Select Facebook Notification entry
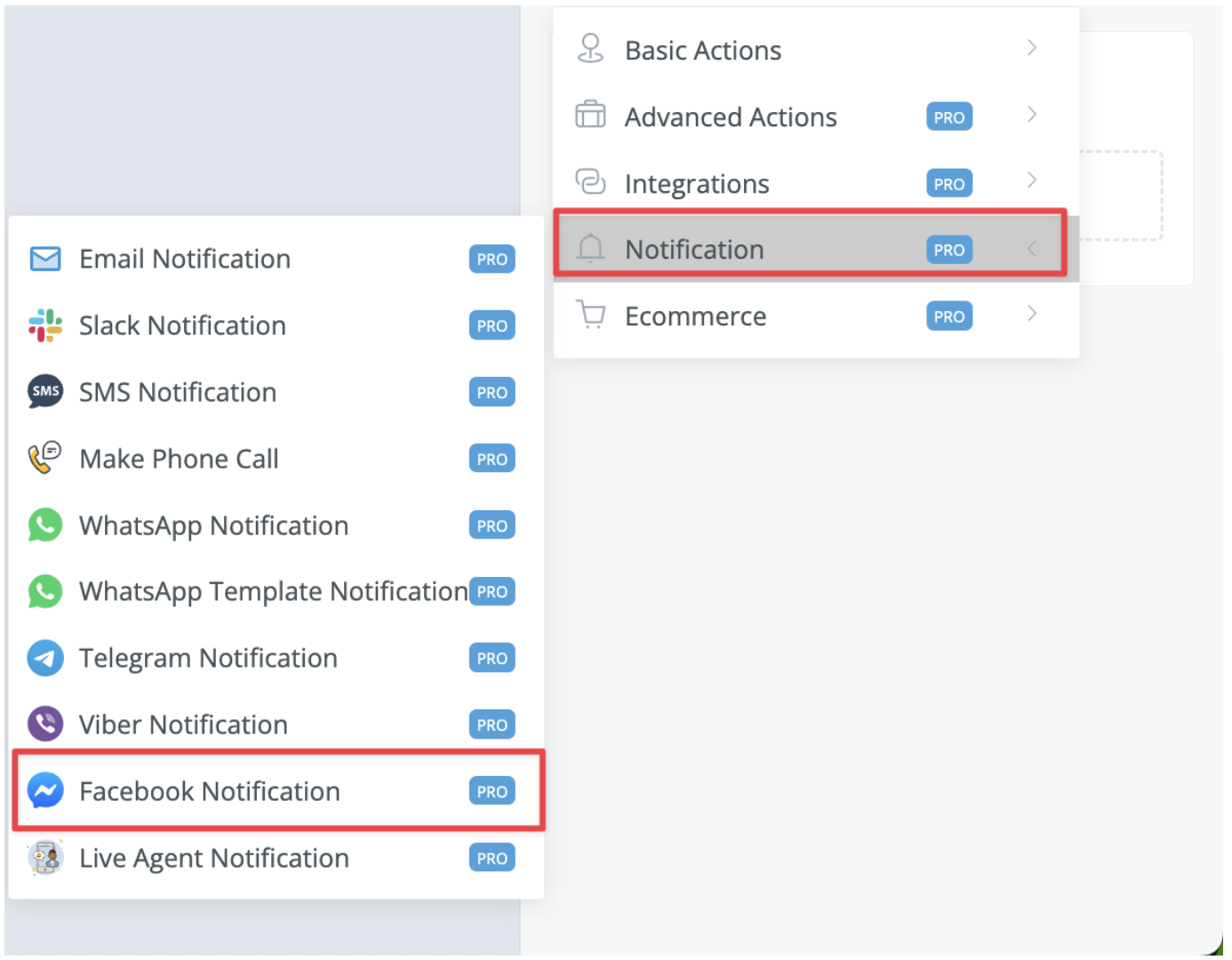1232x960 pixels. [x=276, y=791]
